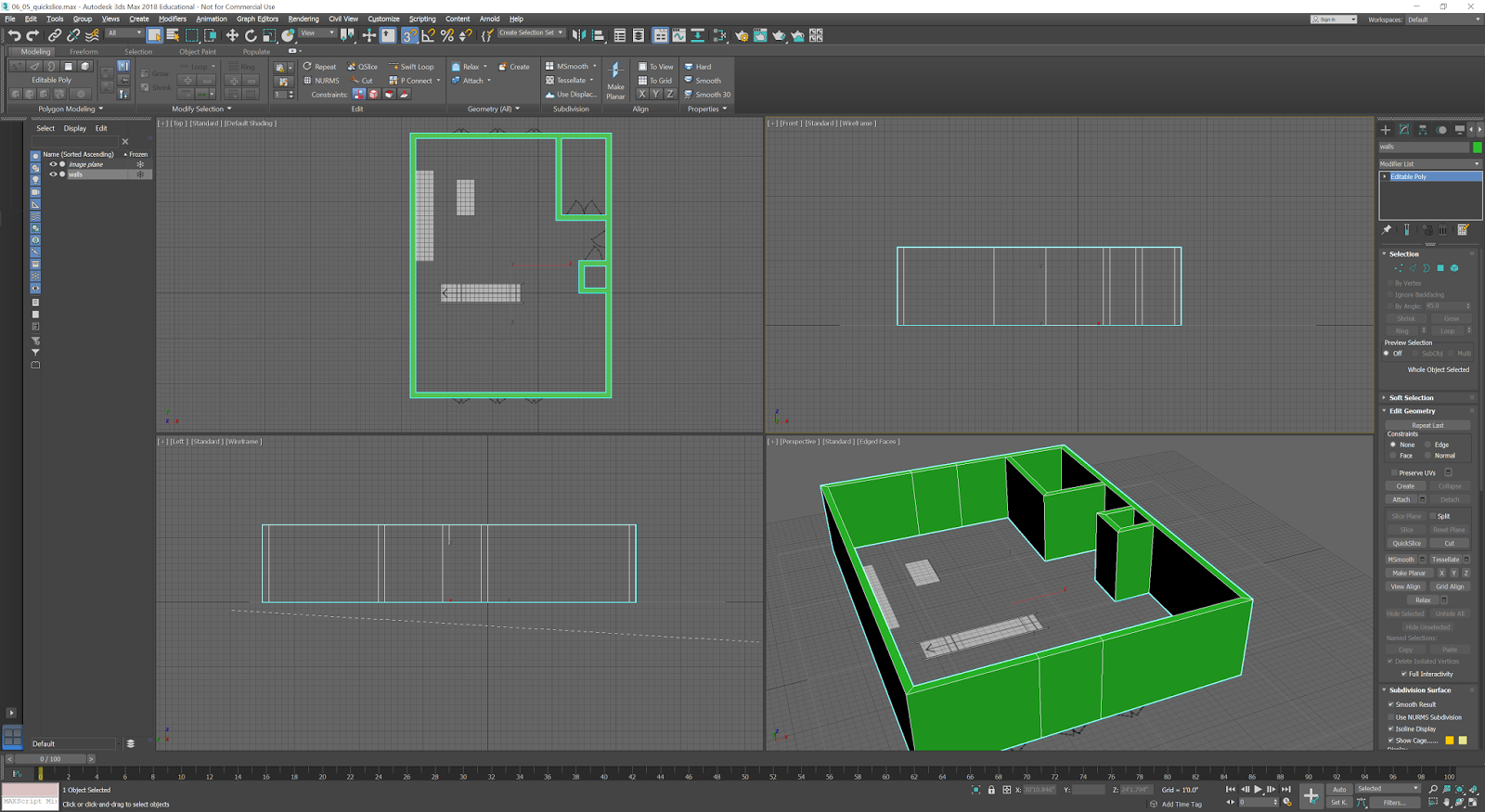This screenshot has width=1485, height=812.
Task: Click the Undo arrow icon
Action: pyautogui.click(x=14, y=35)
